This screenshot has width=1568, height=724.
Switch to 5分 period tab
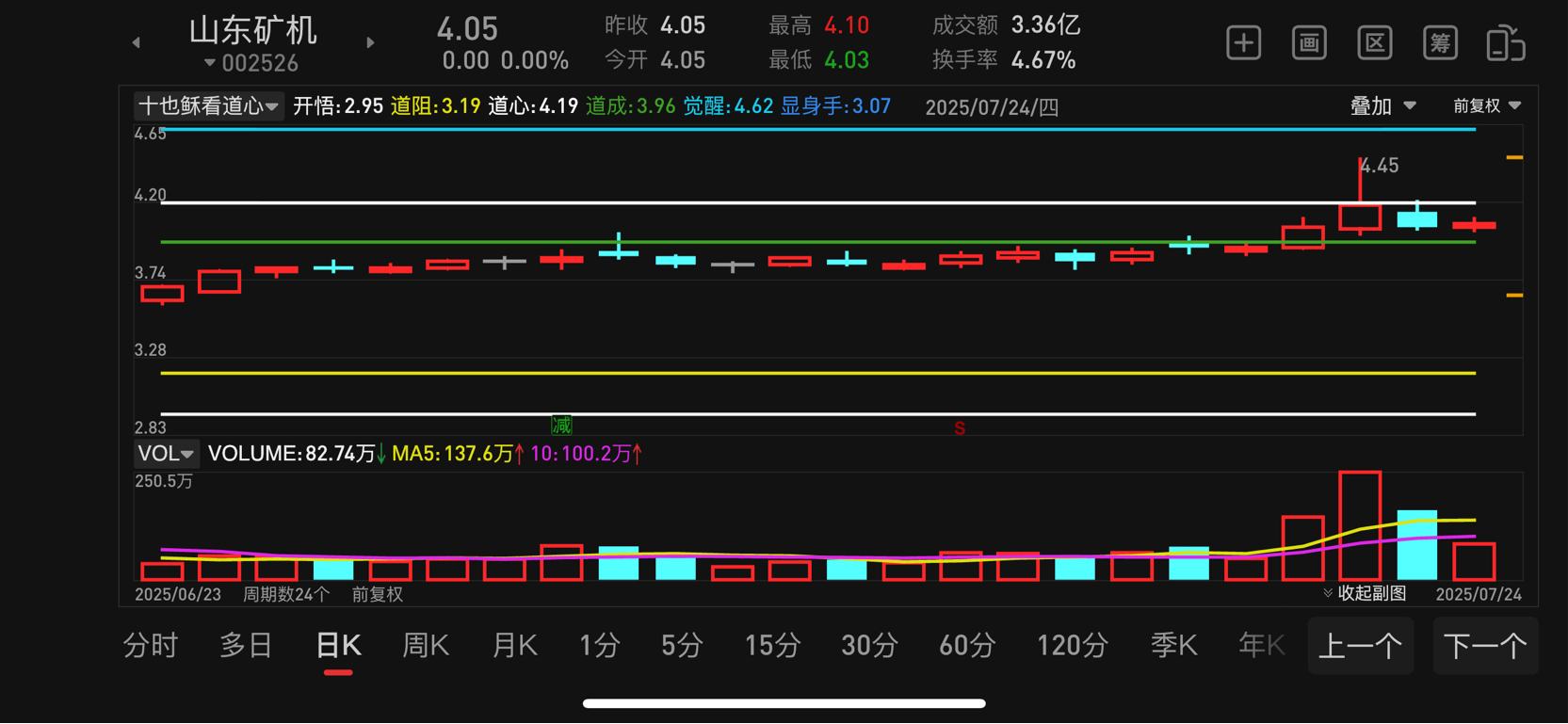point(682,646)
